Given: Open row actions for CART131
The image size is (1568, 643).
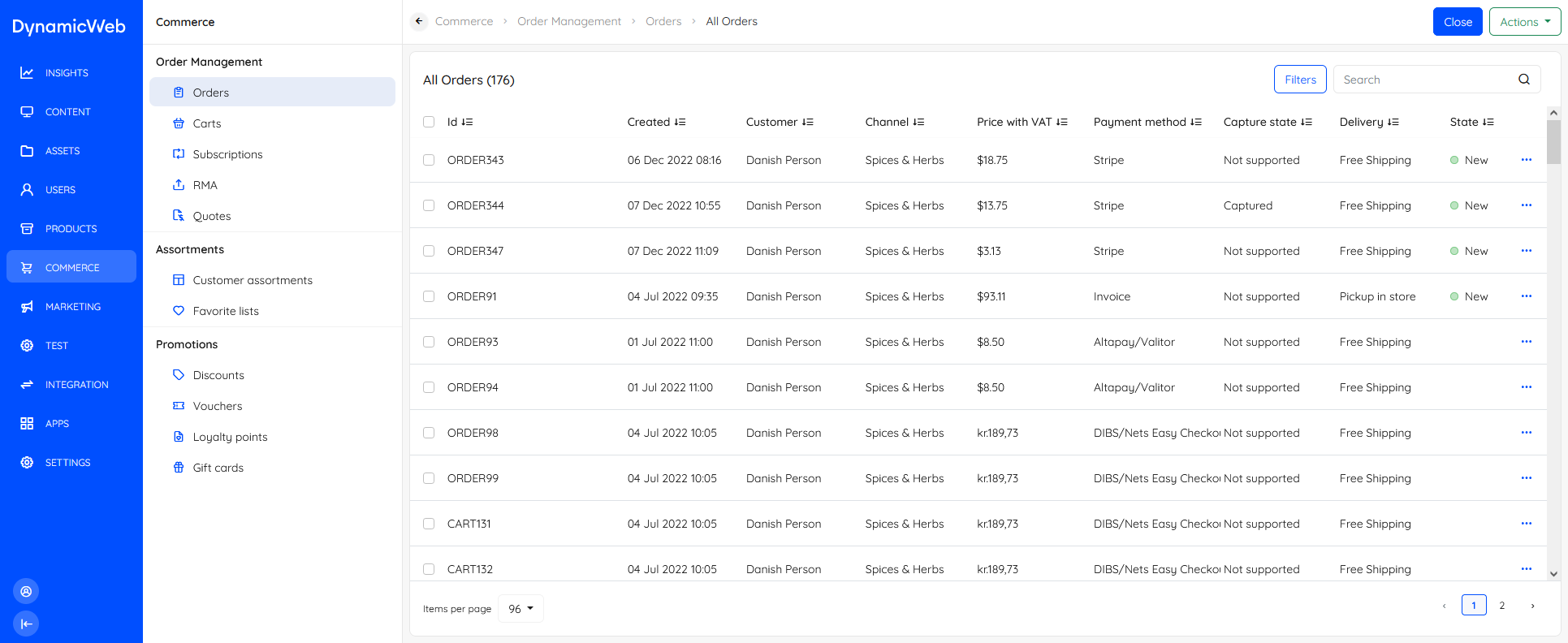Looking at the screenshot, I should 1527,524.
